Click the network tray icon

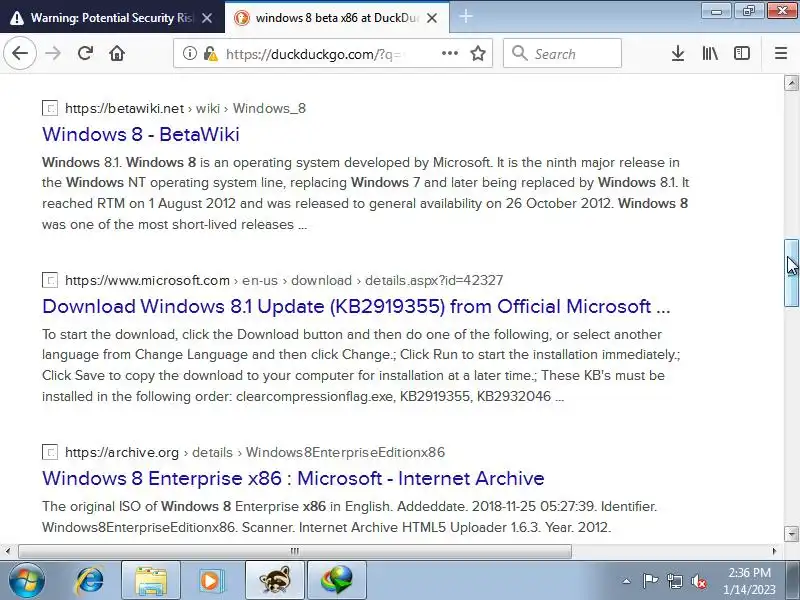point(675,581)
